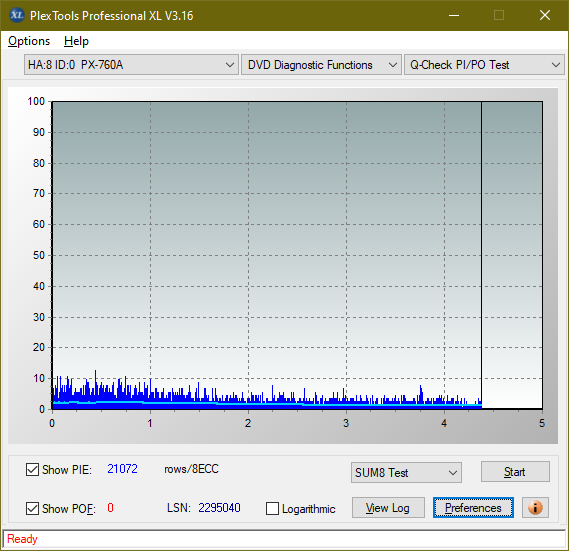This screenshot has height=551, width=569.
Task: Click the POF count value 0
Action: point(110,507)
